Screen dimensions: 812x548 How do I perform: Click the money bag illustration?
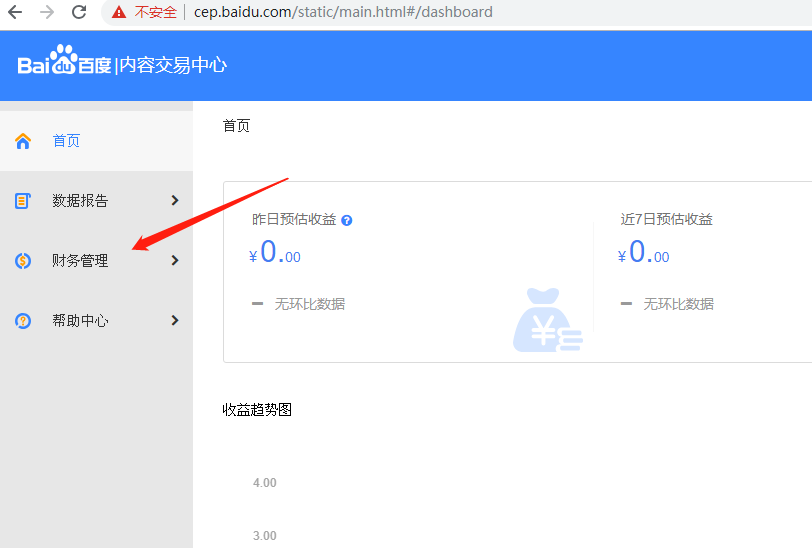click(547, 320)
